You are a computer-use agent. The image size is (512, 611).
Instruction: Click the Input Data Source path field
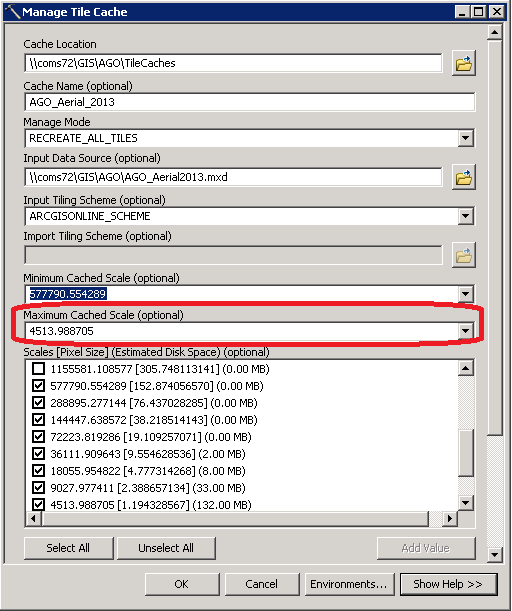[x=233, y=177]
